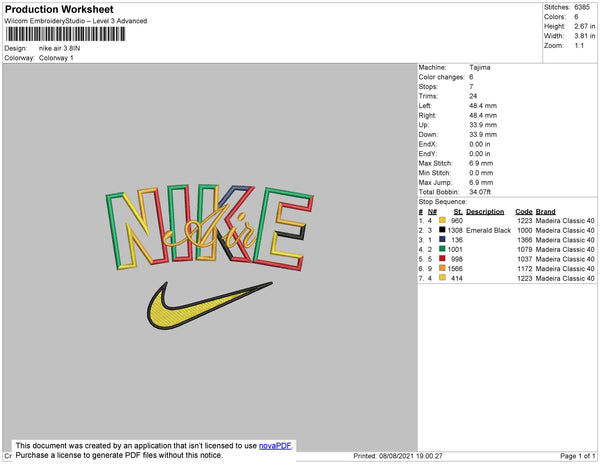Open the novaPDF hyperlink
The width and height of the screenshot is (600, 464).
[275, 446]
